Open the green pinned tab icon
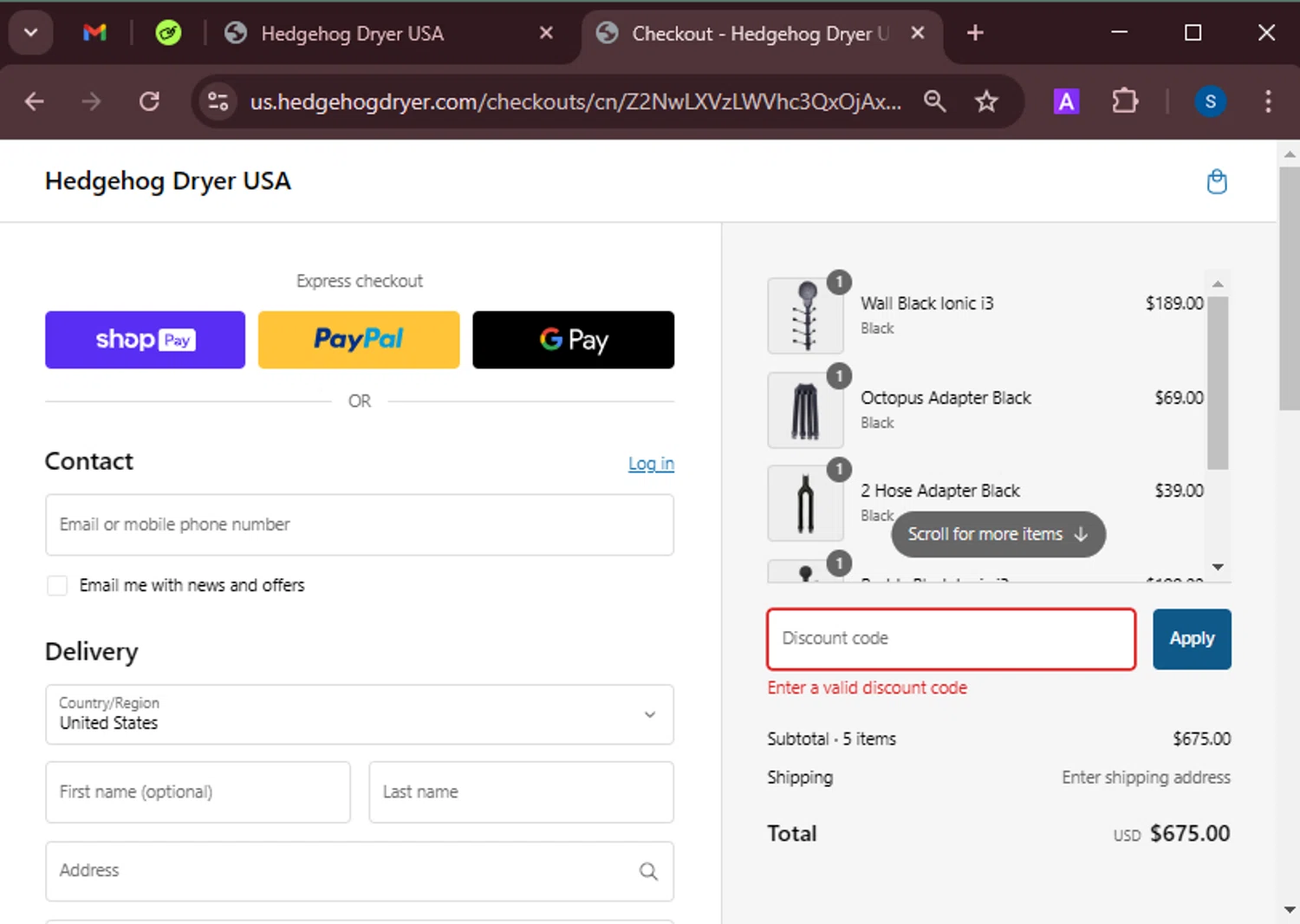Screen dimensions: 1300x924 click(168, 33)
